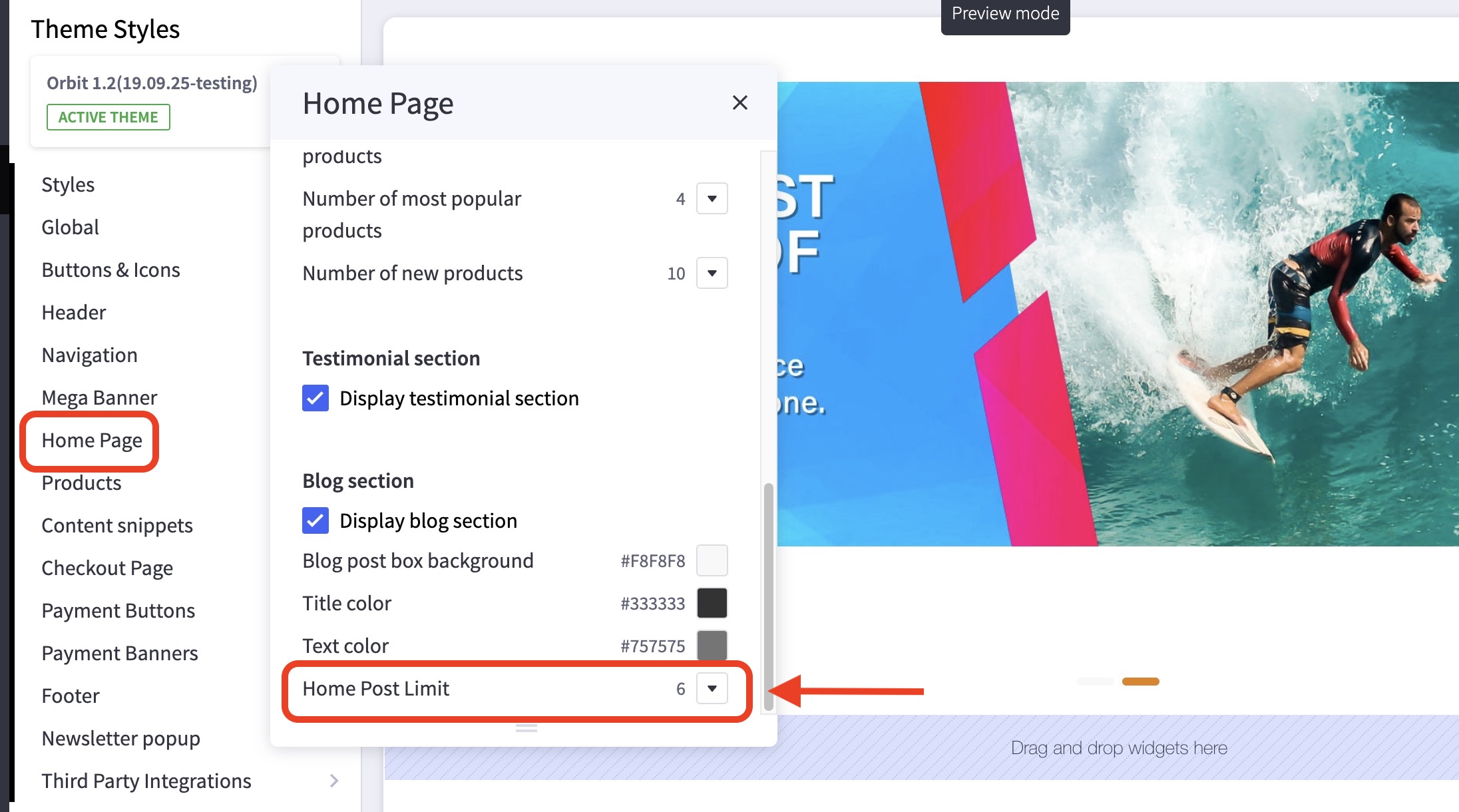Click the inactive gray slide indicator
This screenshot has height=812, width=1459.
click(x=1095, y=682)
